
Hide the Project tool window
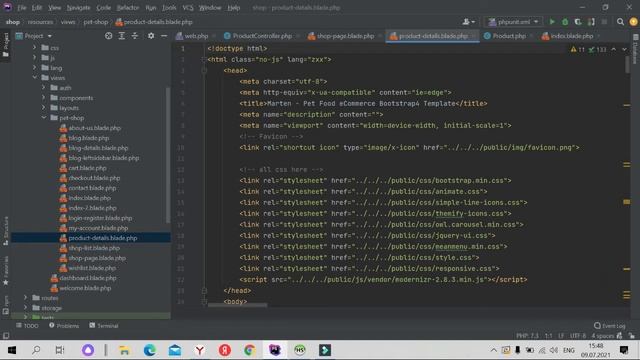coord(164,36)
